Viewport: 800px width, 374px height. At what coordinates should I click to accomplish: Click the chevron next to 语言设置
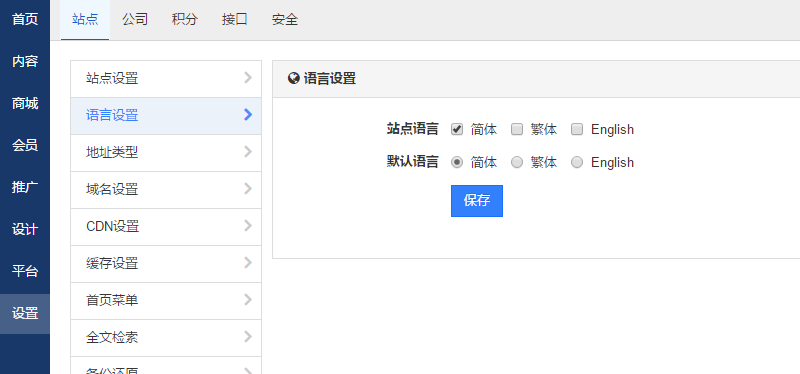click(x=248, y=115)
